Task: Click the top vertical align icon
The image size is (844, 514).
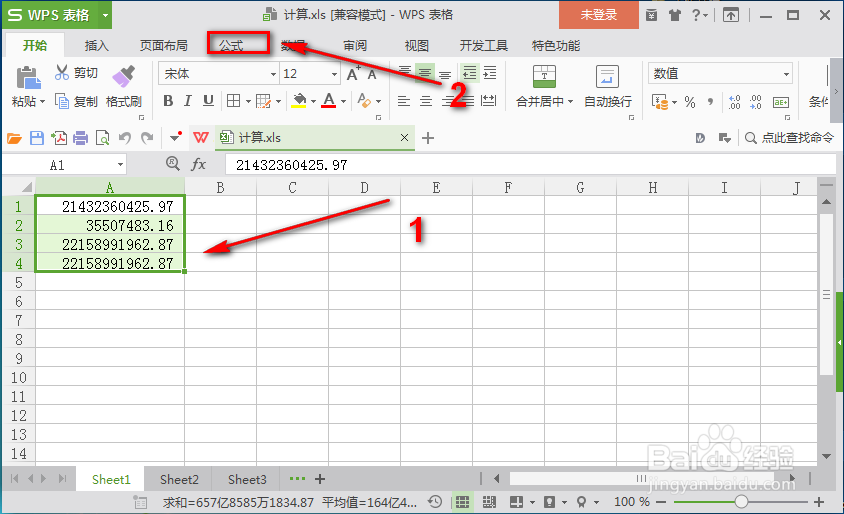Action: [x=405, y=73]
